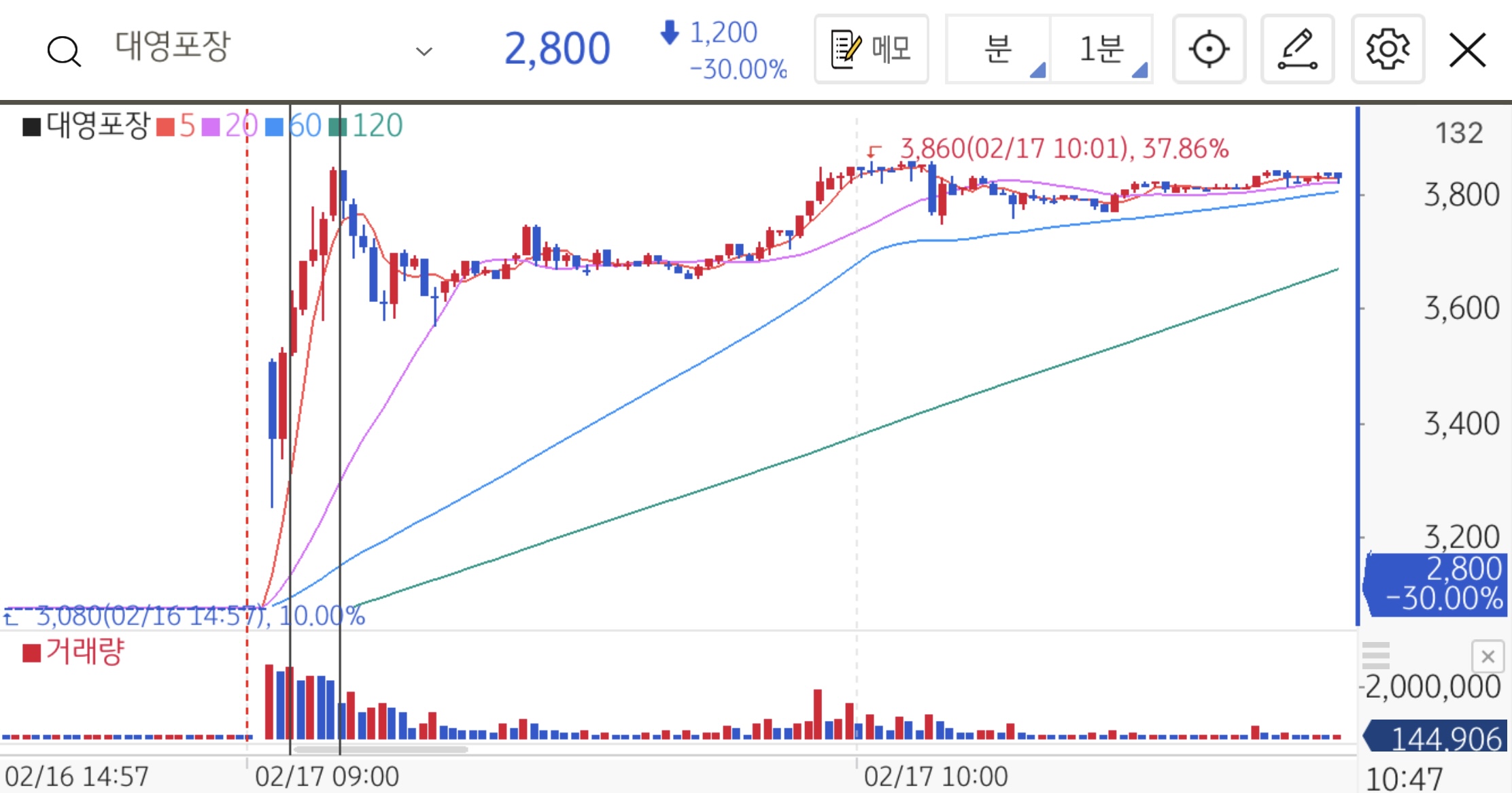Image resolution: width=1512 pixels, height=793 pixels.
Task: Click the 10:47 current time label
Action: click(x=1404, y=778)
